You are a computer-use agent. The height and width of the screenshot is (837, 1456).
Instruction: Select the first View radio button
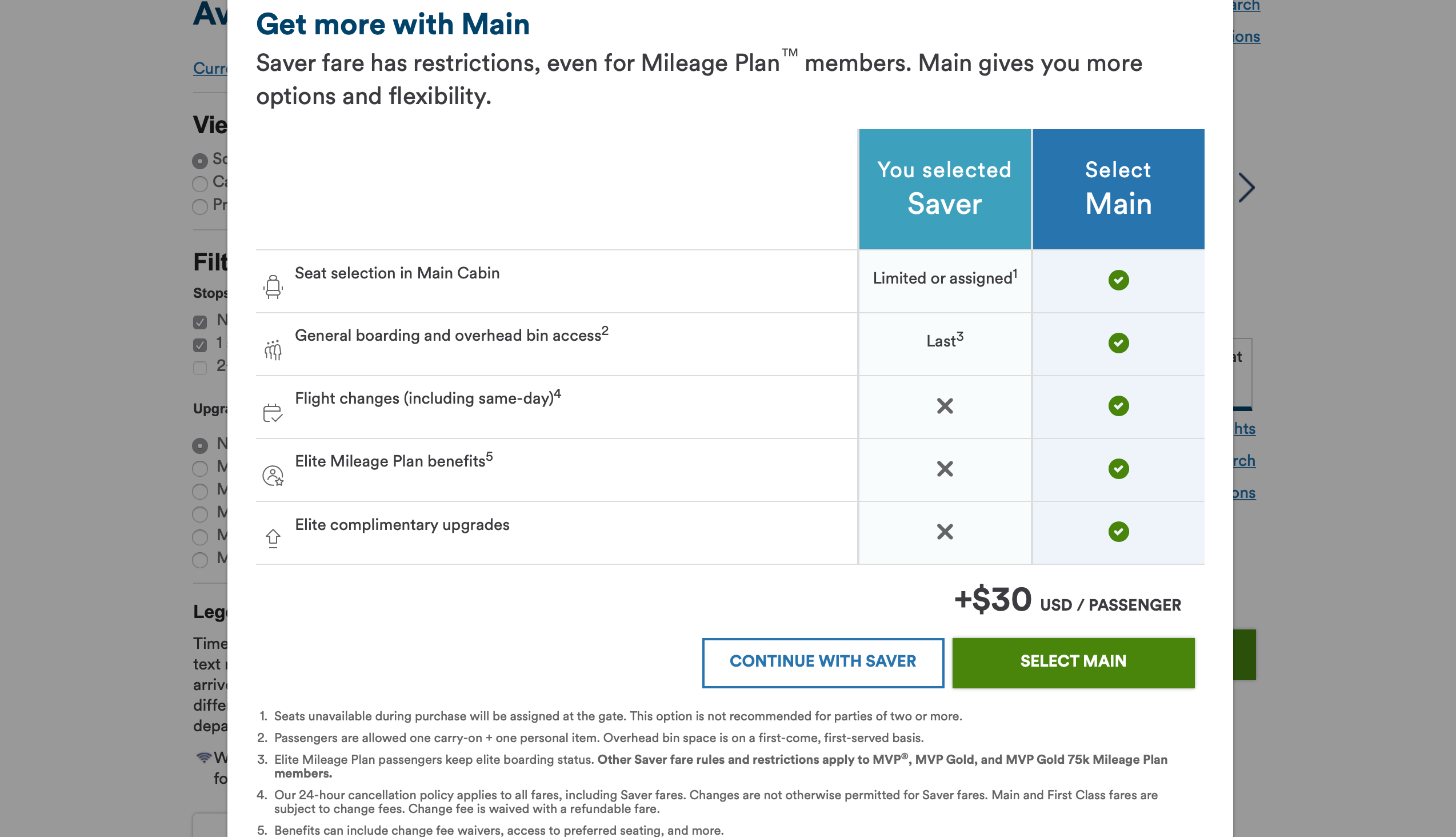pos(200,161)
